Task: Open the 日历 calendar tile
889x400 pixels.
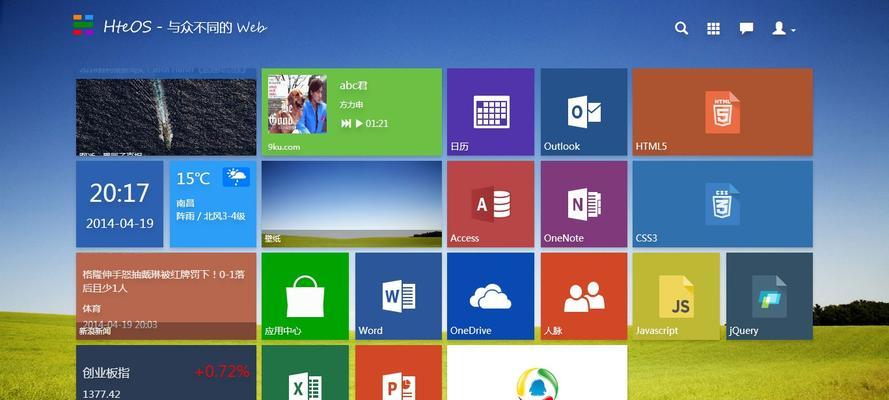Action: (x=490, y=112)
